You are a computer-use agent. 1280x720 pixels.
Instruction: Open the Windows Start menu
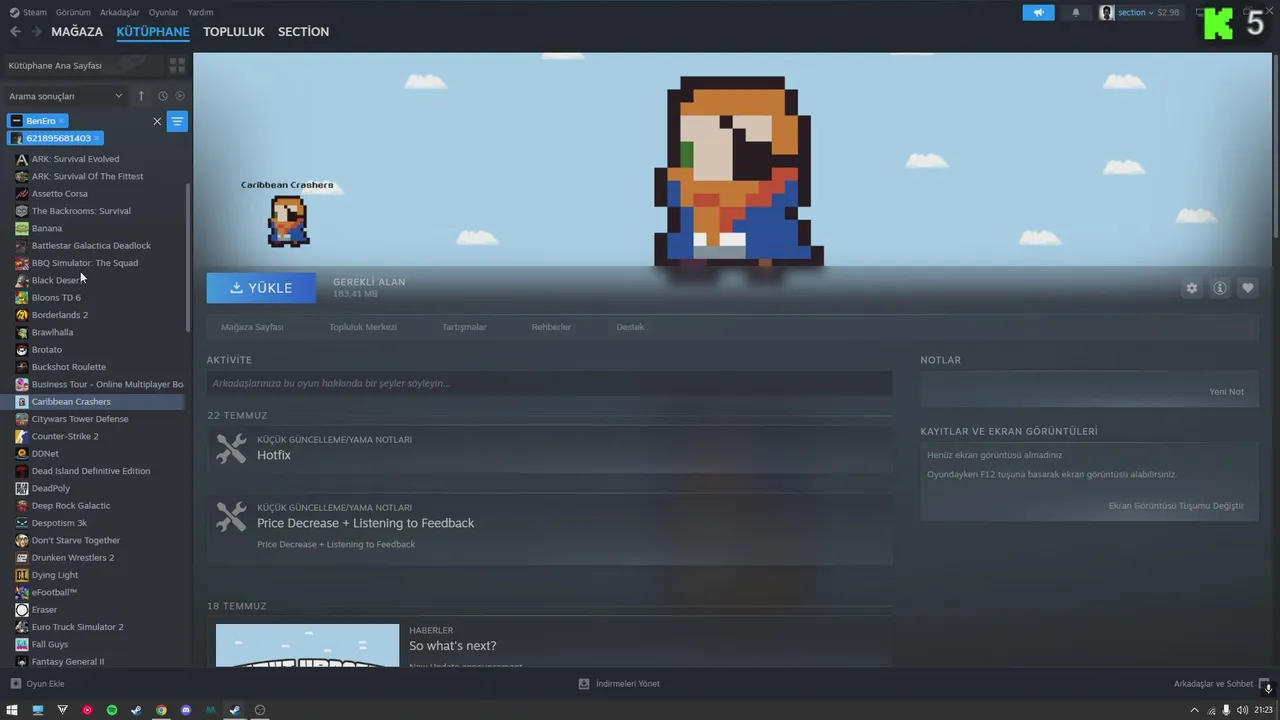tap(13, 710)
